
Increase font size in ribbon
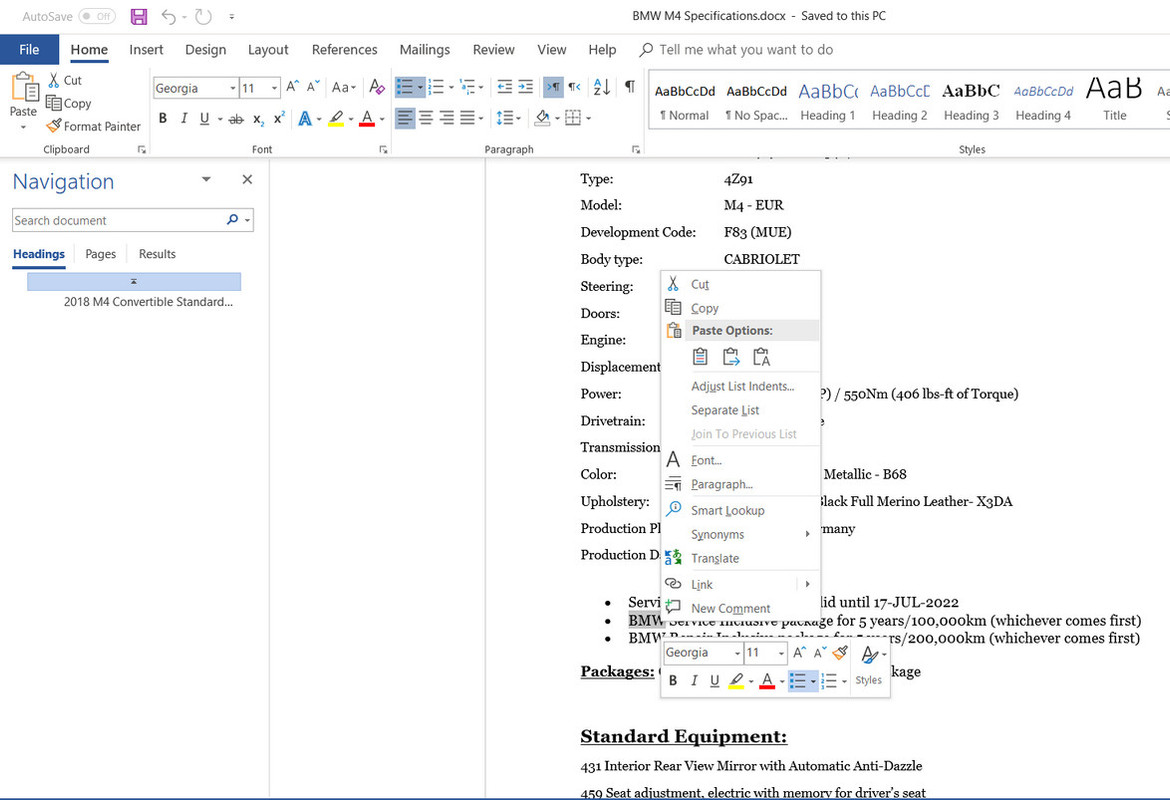pos(292,87)
